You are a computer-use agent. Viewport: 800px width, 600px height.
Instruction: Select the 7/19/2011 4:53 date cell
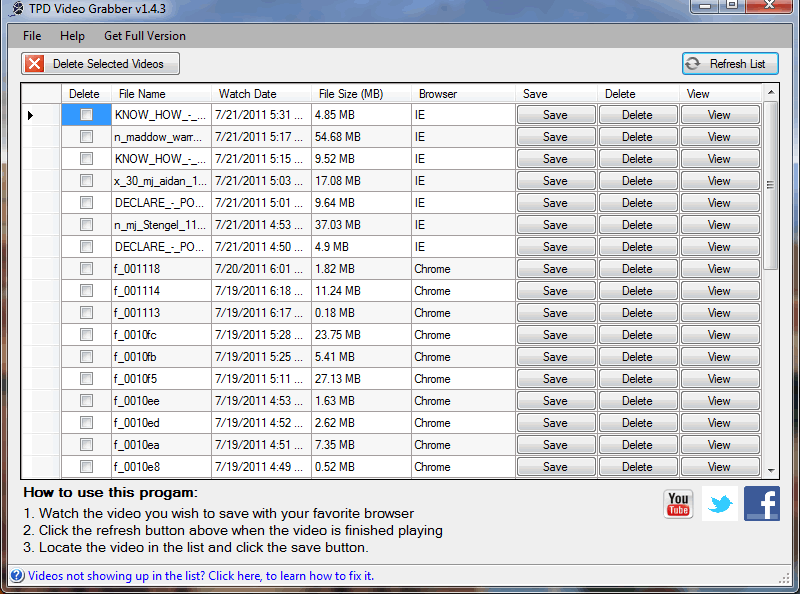[x=261, y=401]
